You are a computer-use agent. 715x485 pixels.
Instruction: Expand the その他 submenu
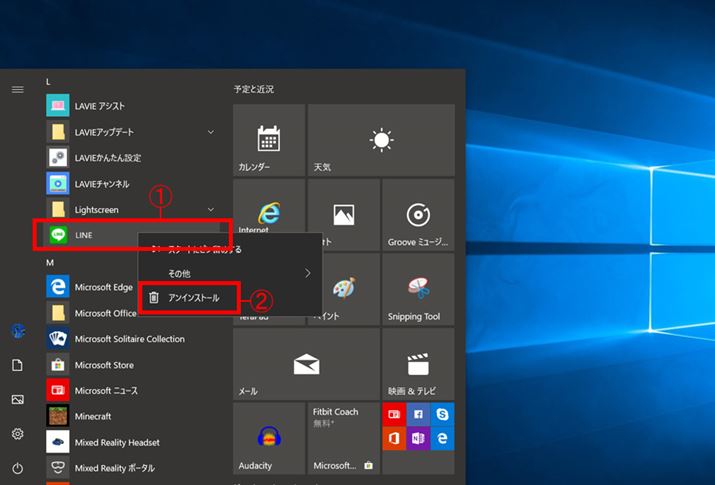click(229, 272)
